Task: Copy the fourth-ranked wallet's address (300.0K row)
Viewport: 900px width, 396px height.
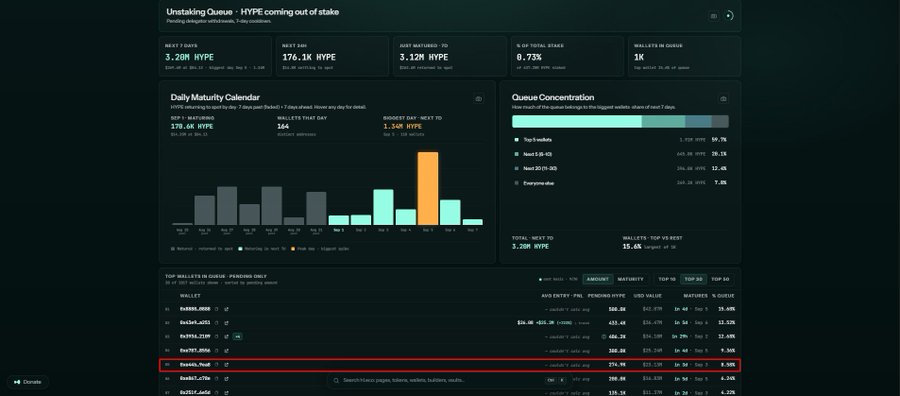Action: [x=216, y=350]
